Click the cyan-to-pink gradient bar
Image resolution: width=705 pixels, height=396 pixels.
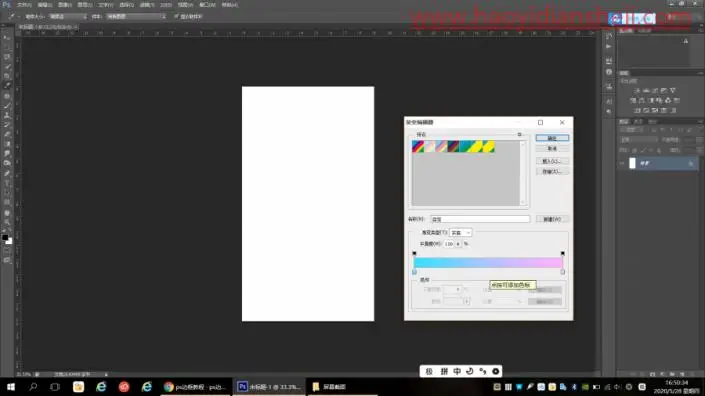[x=488, y=263]
